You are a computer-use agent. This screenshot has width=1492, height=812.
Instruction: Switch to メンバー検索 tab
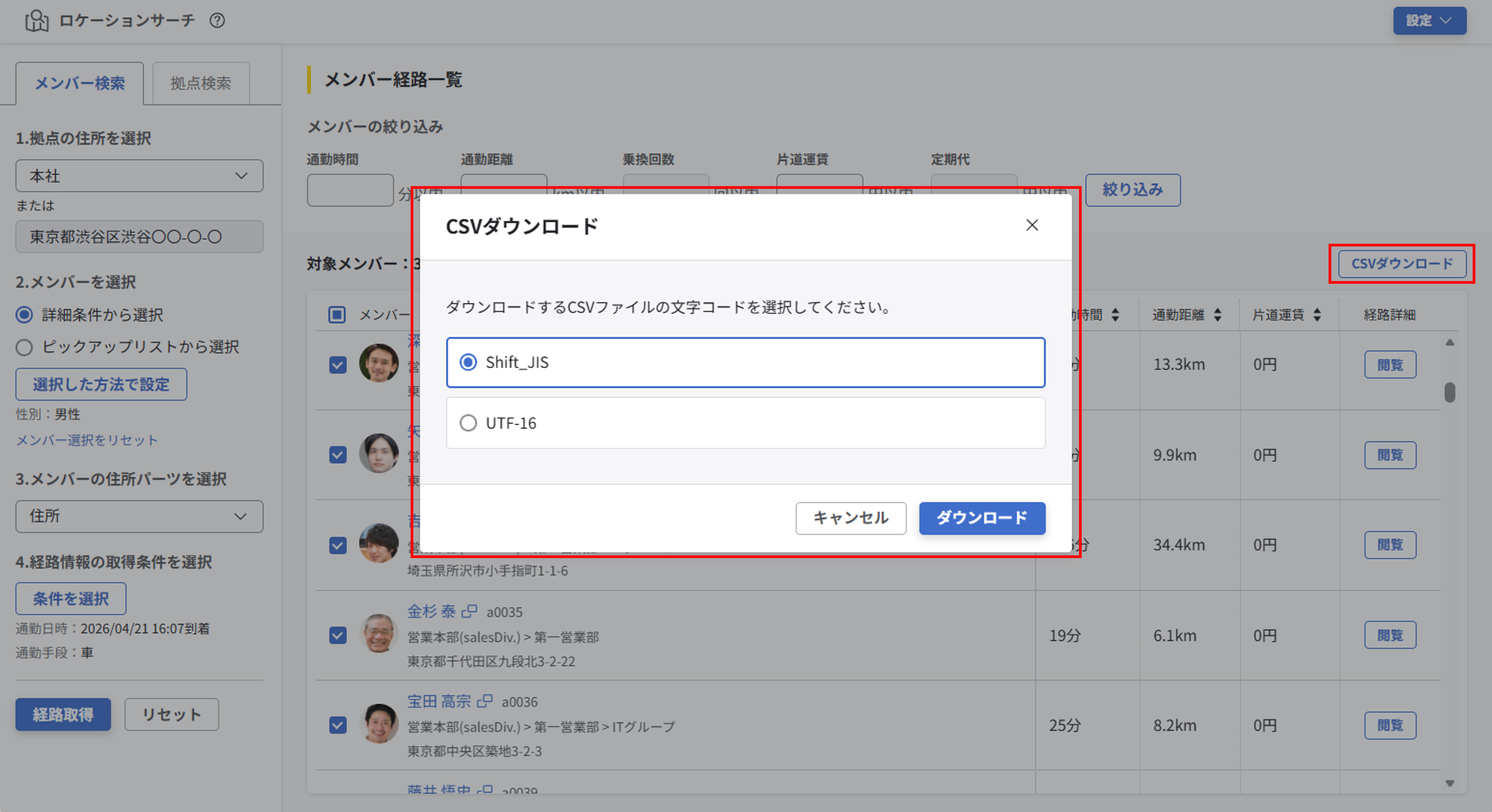click(80, 83)
